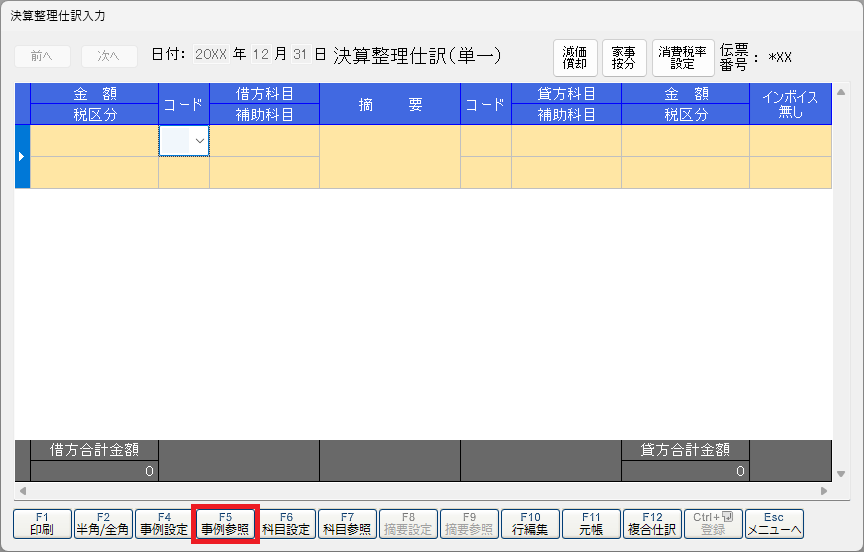This screenshot has width=864, height=552.
Task: Click the row selector arrow marker
Action: coord(22,157)
